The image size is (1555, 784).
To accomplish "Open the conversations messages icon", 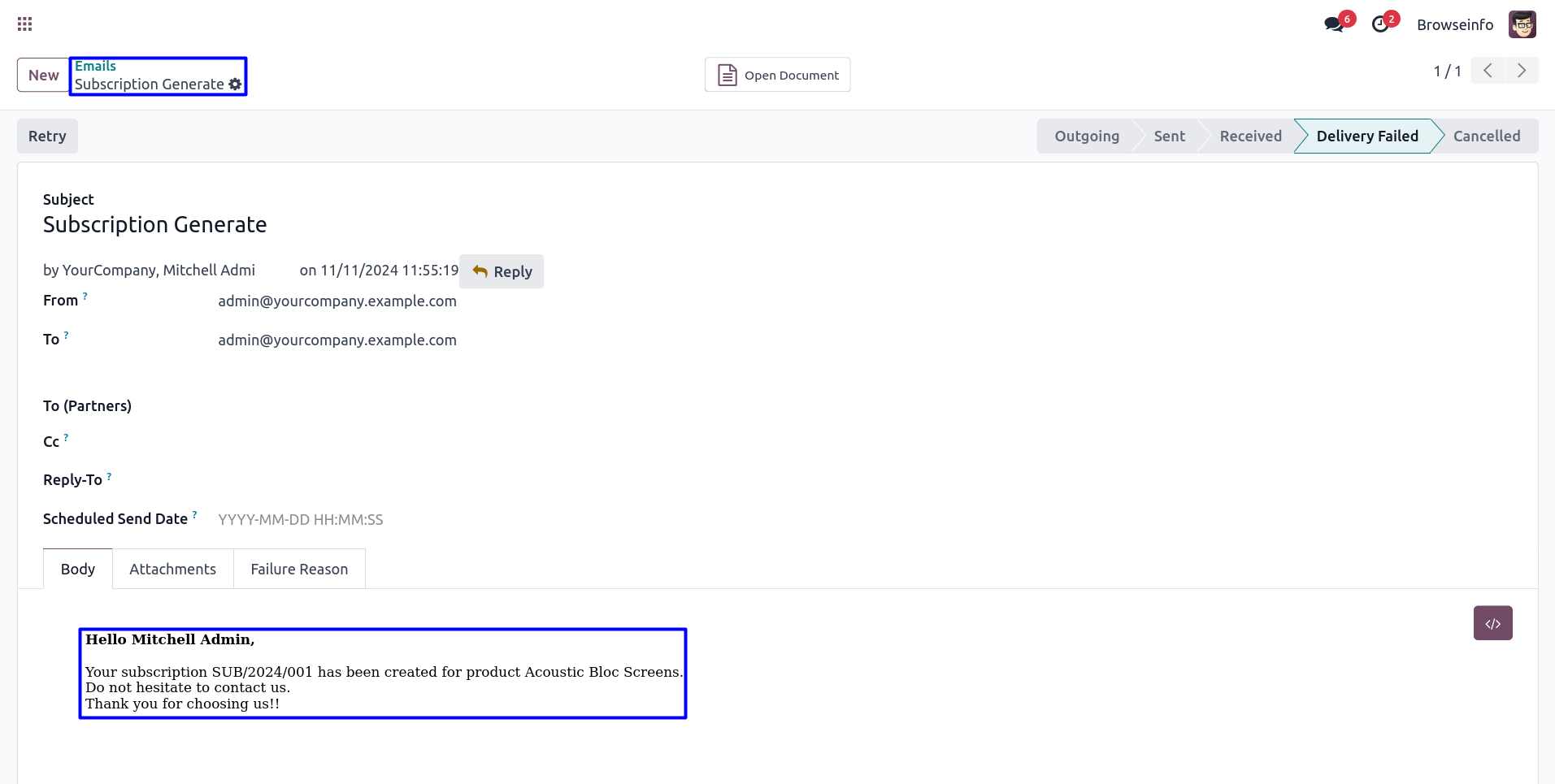I will [1334, 24].
